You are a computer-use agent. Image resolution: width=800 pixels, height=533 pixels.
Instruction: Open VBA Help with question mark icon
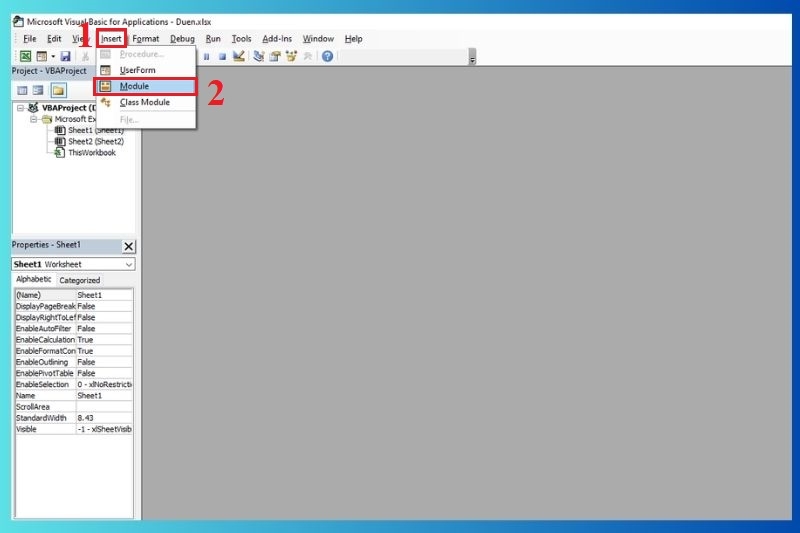tap(328, 56)
